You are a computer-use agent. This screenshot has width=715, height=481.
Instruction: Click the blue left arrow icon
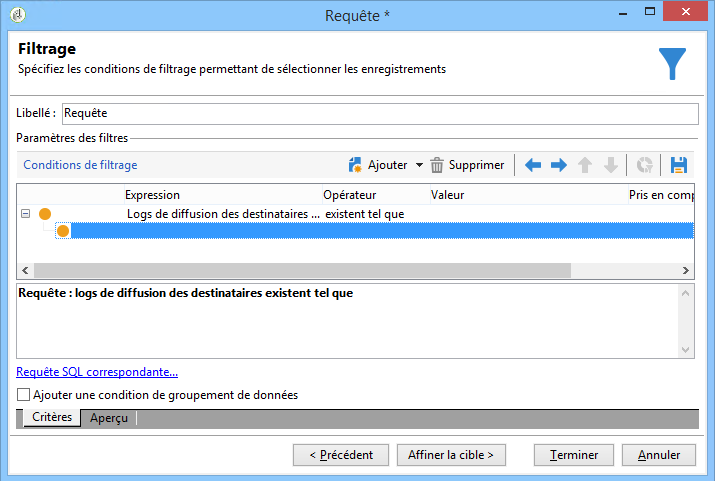point(533,165)
